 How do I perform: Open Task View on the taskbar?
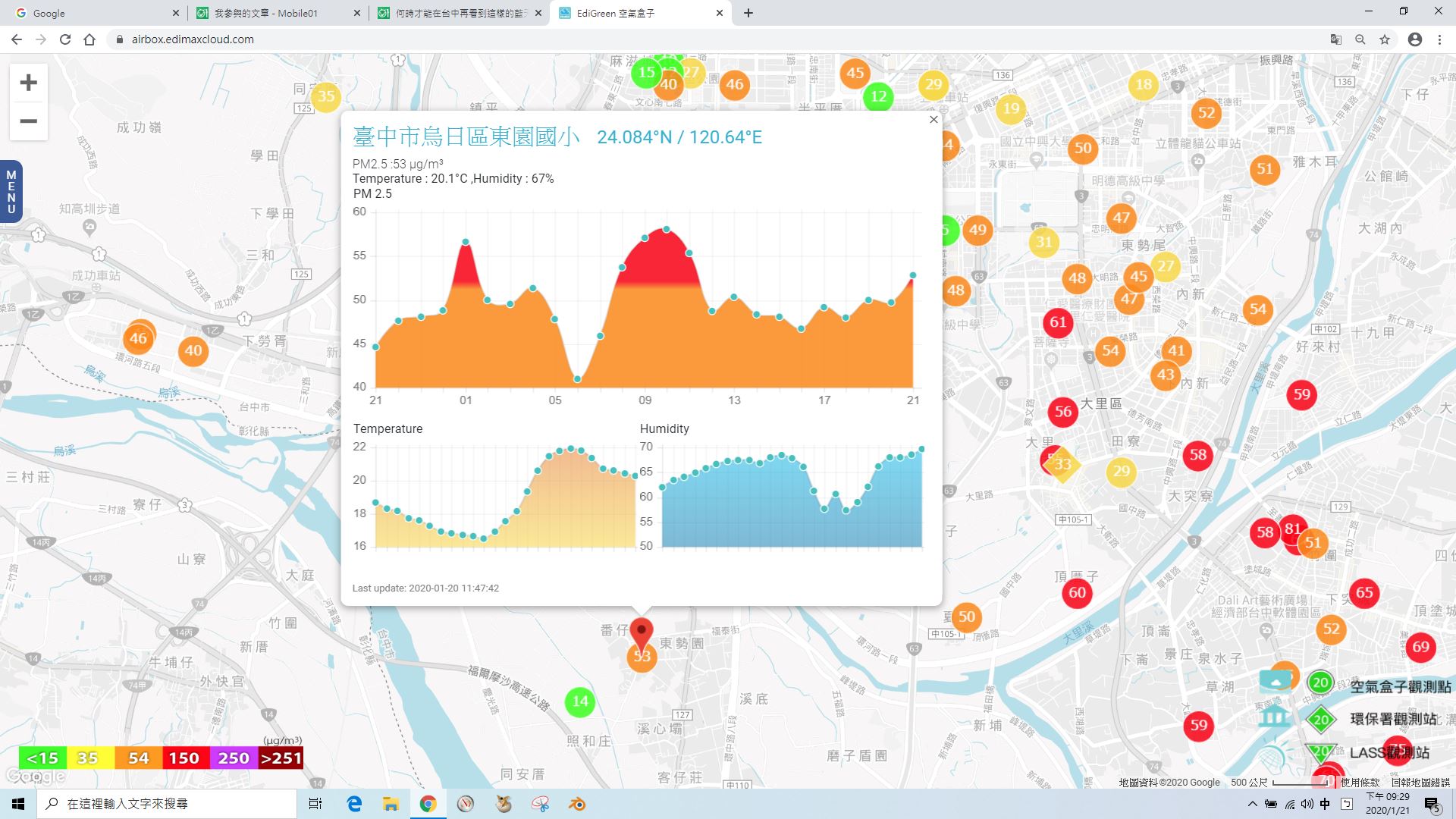(x=315, y=804)
